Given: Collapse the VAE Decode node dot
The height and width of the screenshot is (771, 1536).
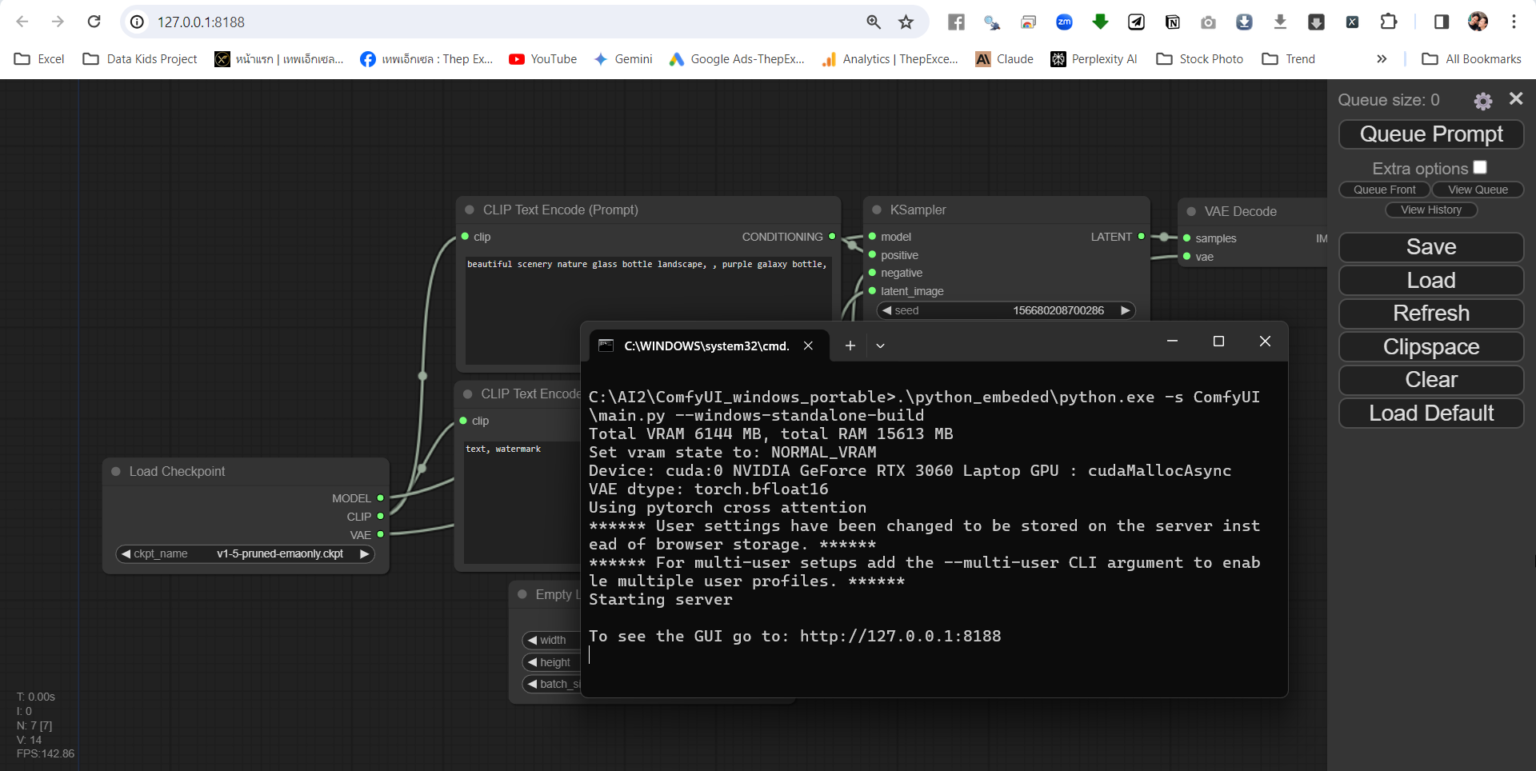Looking at the screenshot, I should coord(1191,211).
